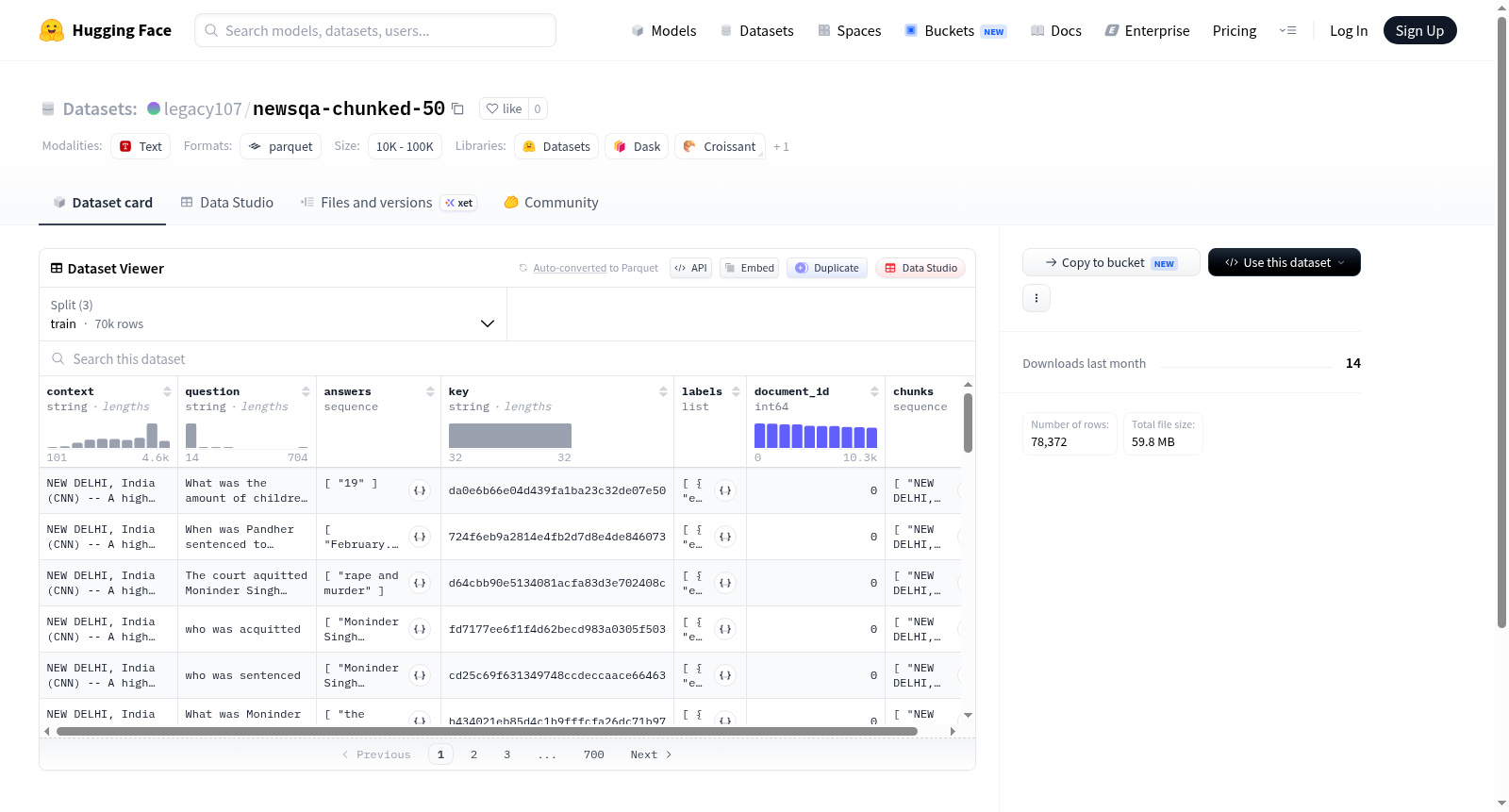Click the Copy to bucket button
Image resolution: width=1509 pixels, height=812 pixels.
(x=1111, y=262)
